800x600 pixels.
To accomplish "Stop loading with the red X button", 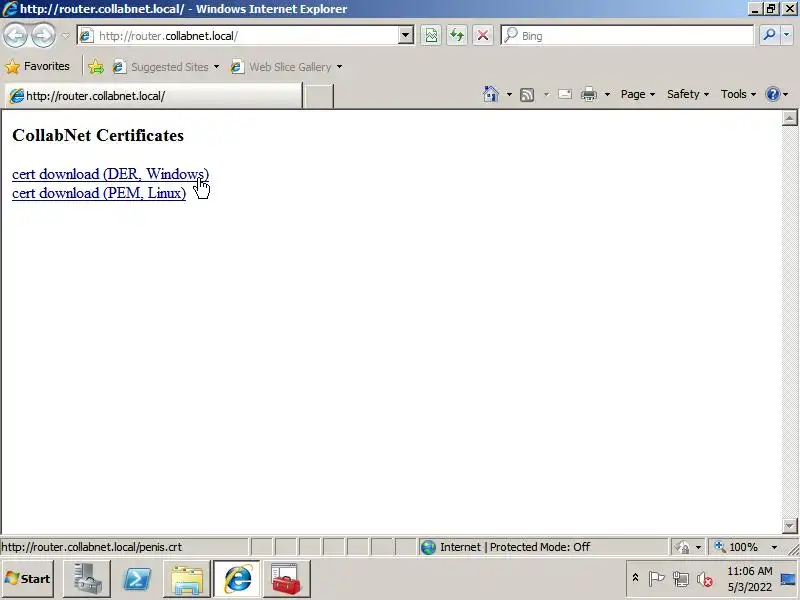I will pos(483,36).
